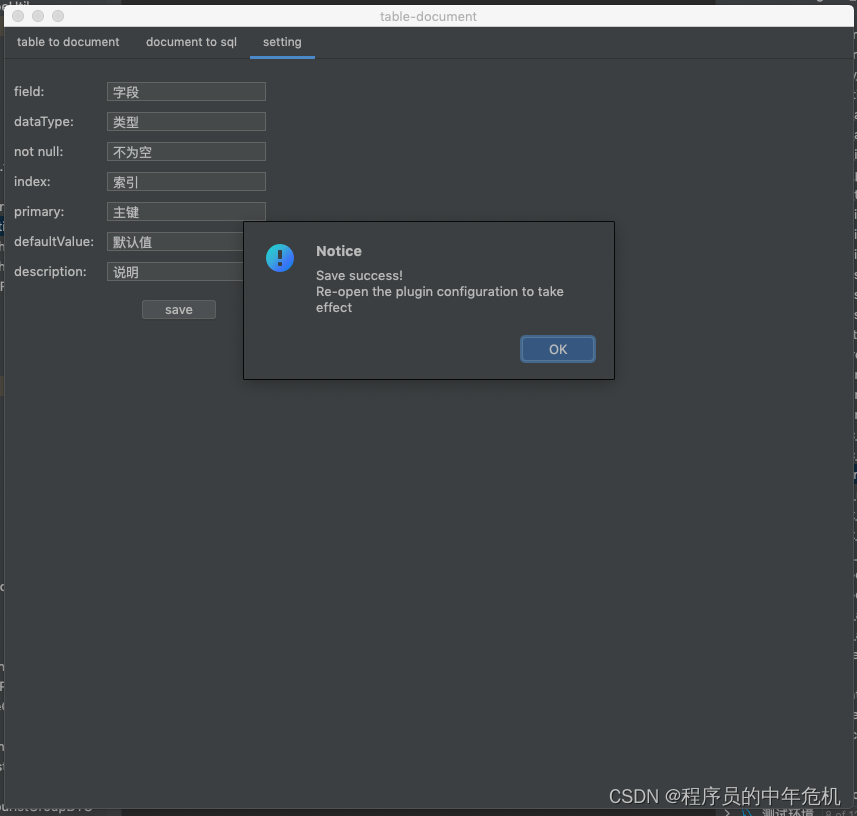Click the 'field:' label
Viewport: 857px width, 816px height.
tap(29, 91)
